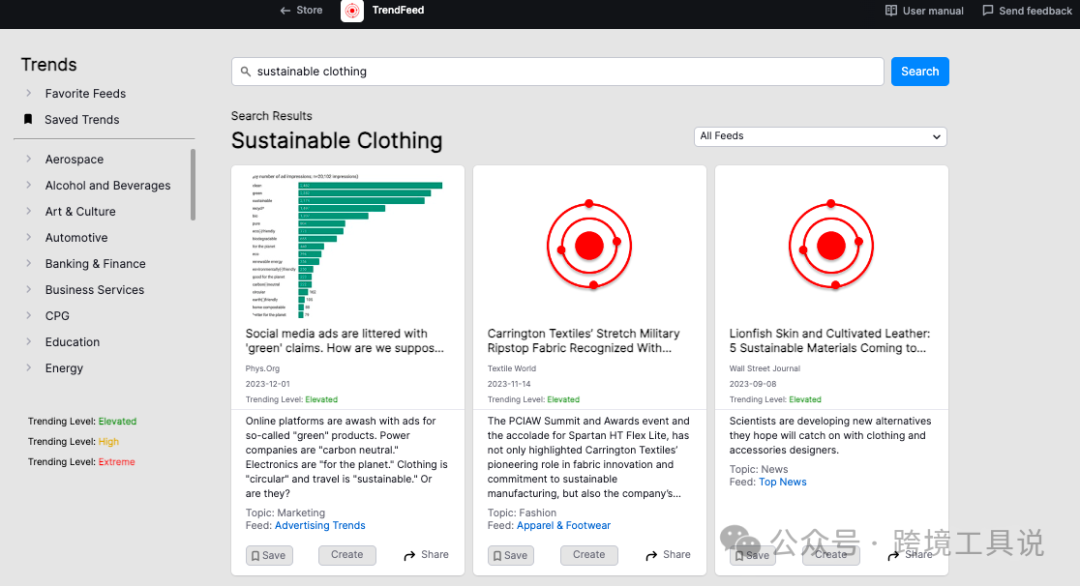Click the Trending Level: Extreme legend entry
Viewport: 1080px width, 586px height.
coord(81,462)
